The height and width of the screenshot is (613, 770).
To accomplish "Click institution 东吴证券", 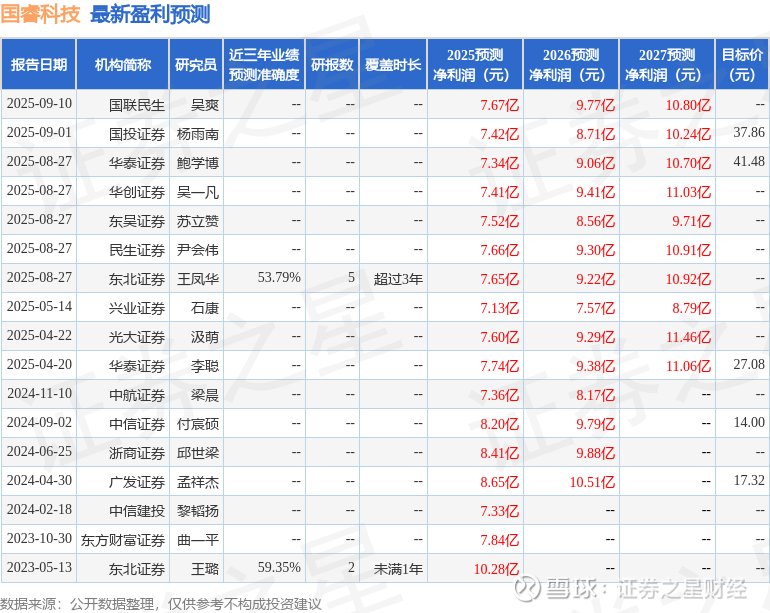I will (x=137, y=221).
